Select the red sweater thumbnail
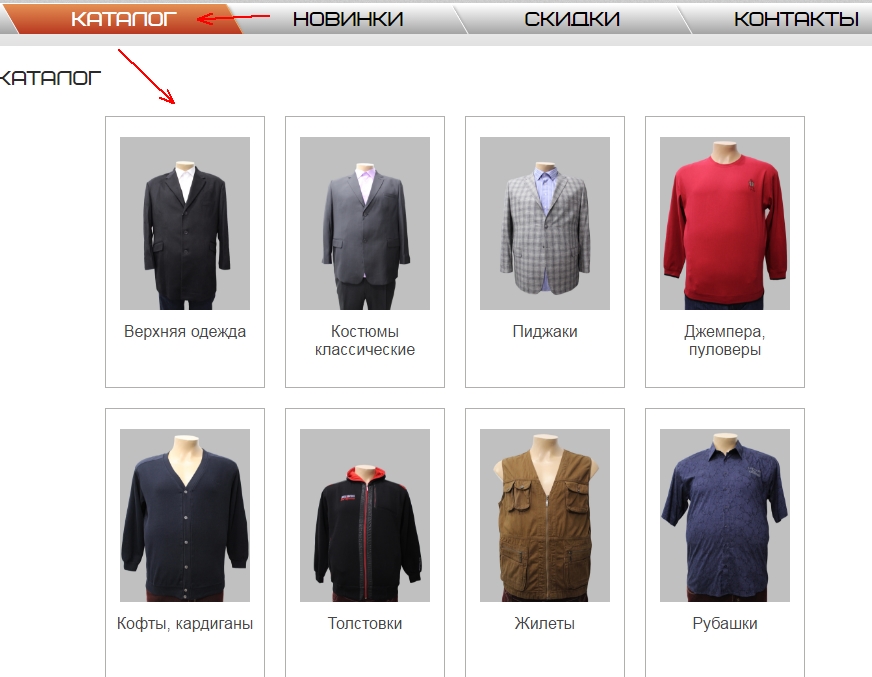Viewport: 872px width, 677px height. (725, 223)
